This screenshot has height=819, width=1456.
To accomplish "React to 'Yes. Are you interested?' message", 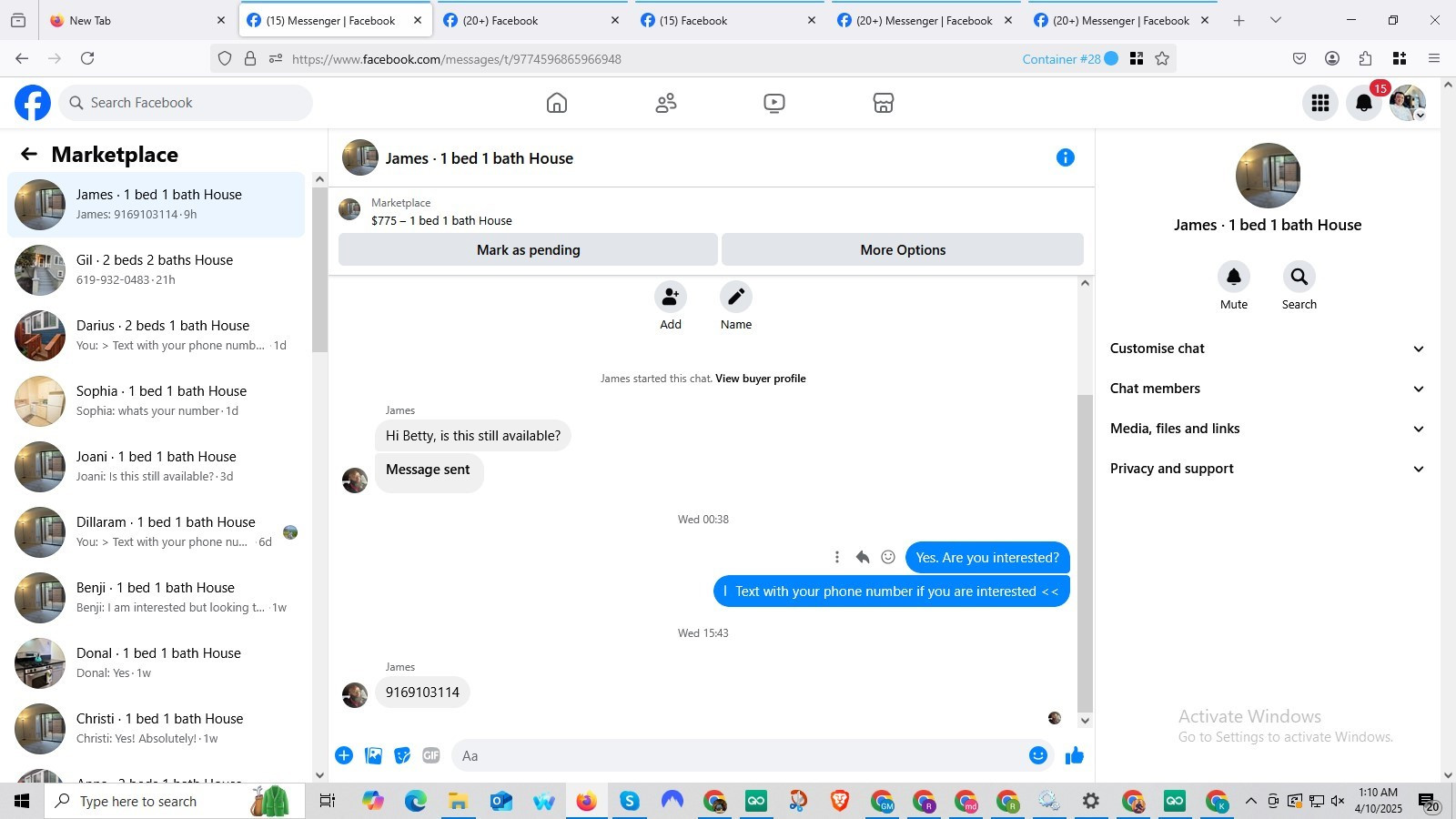I will 888,557.
